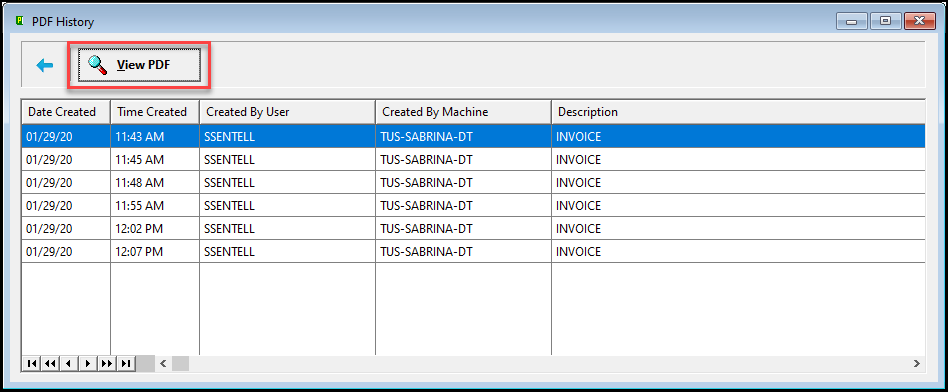Select the row created at 12:07 PM
948x392 pixels.
[x=473, y=252]
